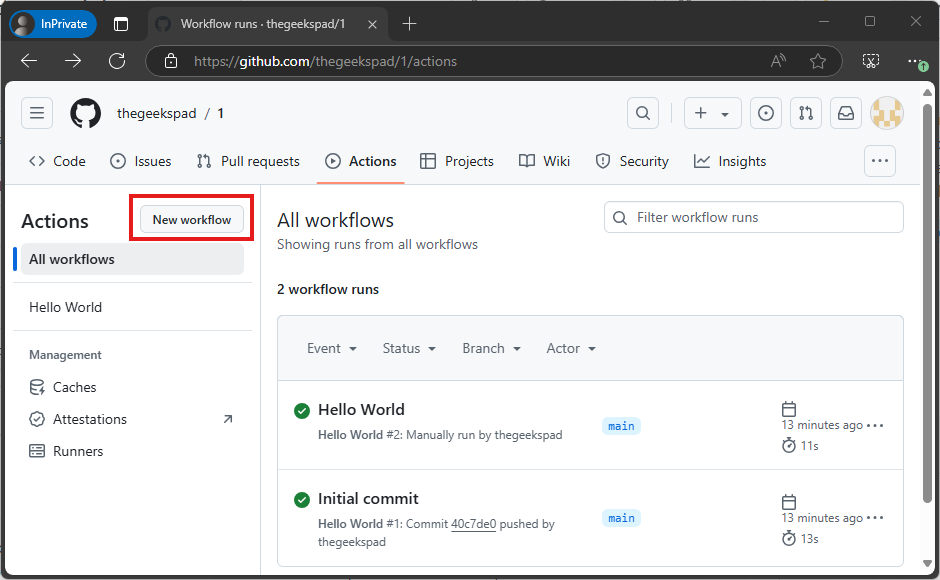
Task: Open the Insights tab
Action: point(730,161)
